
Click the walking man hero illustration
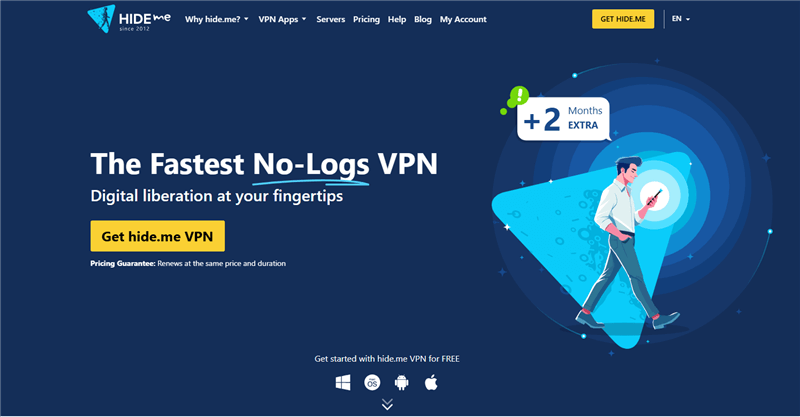625,242
